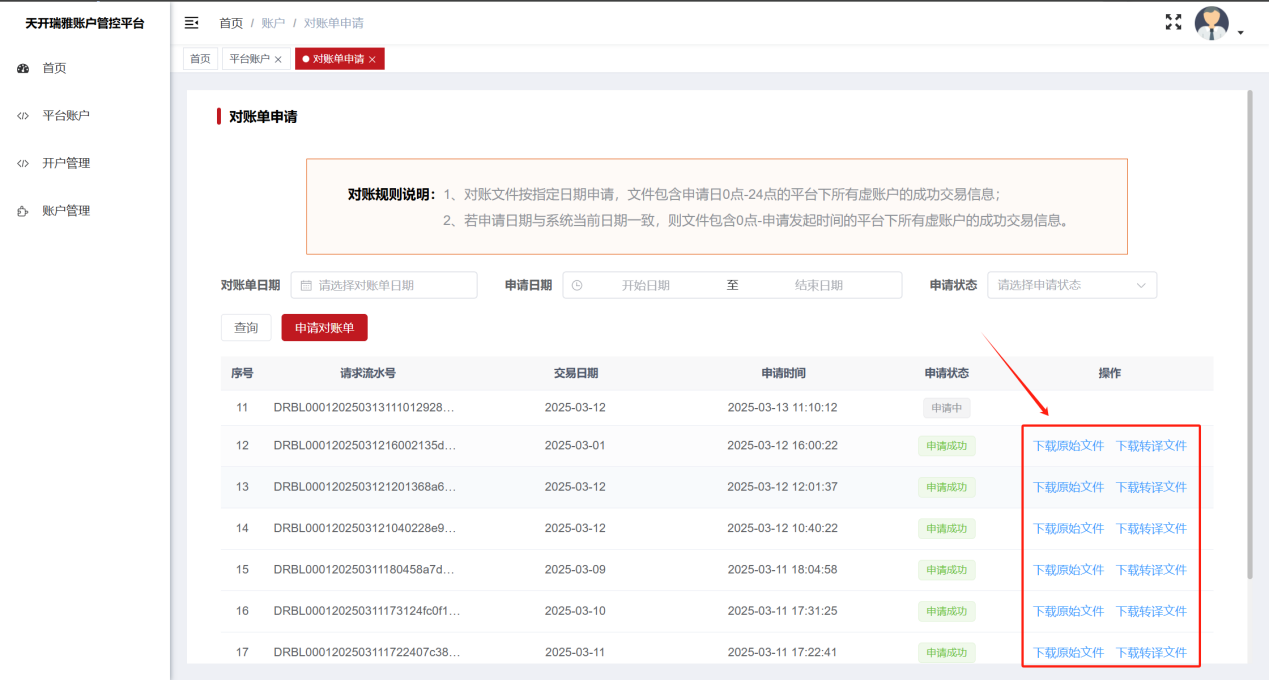This screenshot has height=680, width=1269.
Task: Toggle fullscreen mode icon
Action: (x=1174, y=22)
